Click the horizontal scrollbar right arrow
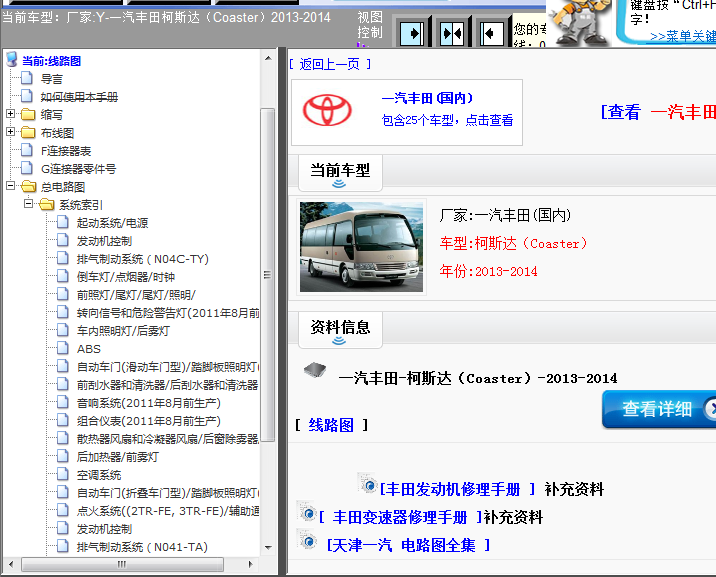Viewport: 716px width, 577px height. point(250,564)
